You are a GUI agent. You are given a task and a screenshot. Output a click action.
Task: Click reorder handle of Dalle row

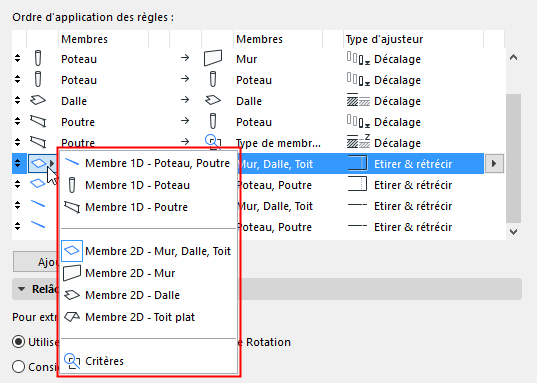[17, 100]
